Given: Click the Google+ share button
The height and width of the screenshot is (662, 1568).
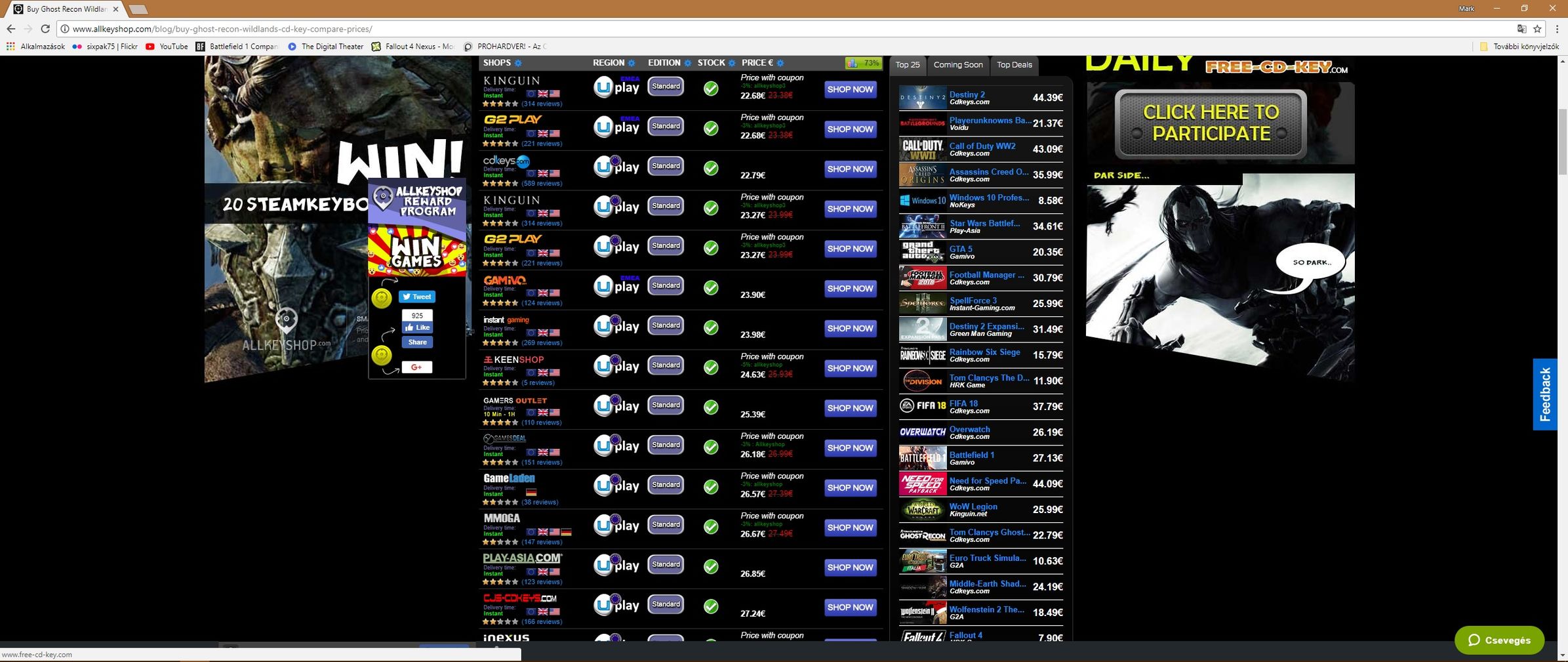Looking at the screenshot, I should (x=417, y=367).
